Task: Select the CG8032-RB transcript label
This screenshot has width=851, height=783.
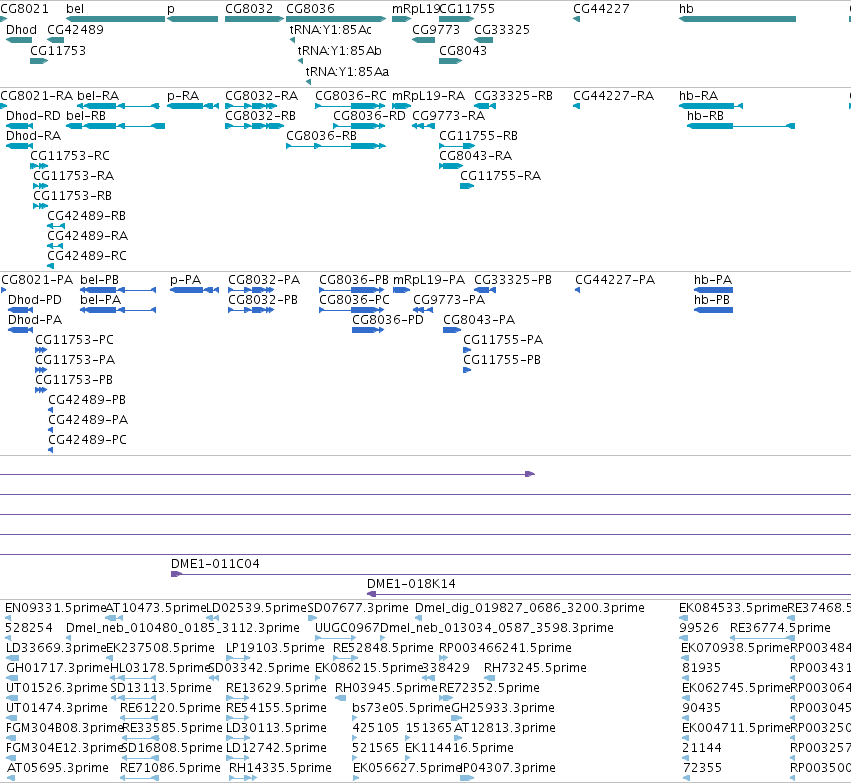Action: tap(261, 116)
